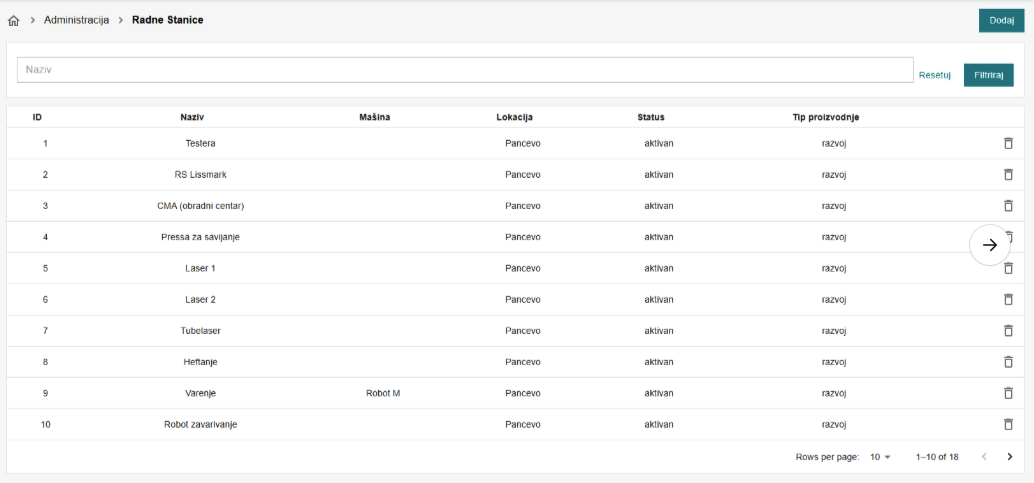This screenshot has width=1034, height=483.
Task: Go to previous page of table
Action: pos(983,457)
